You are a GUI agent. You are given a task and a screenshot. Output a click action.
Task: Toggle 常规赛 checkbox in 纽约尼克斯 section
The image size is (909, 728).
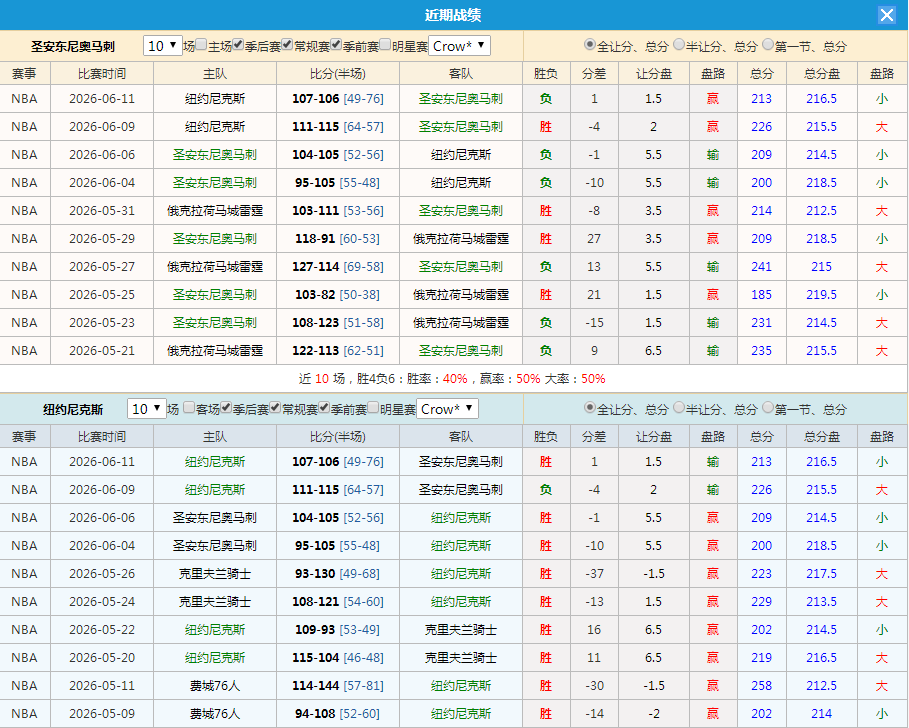275,407
